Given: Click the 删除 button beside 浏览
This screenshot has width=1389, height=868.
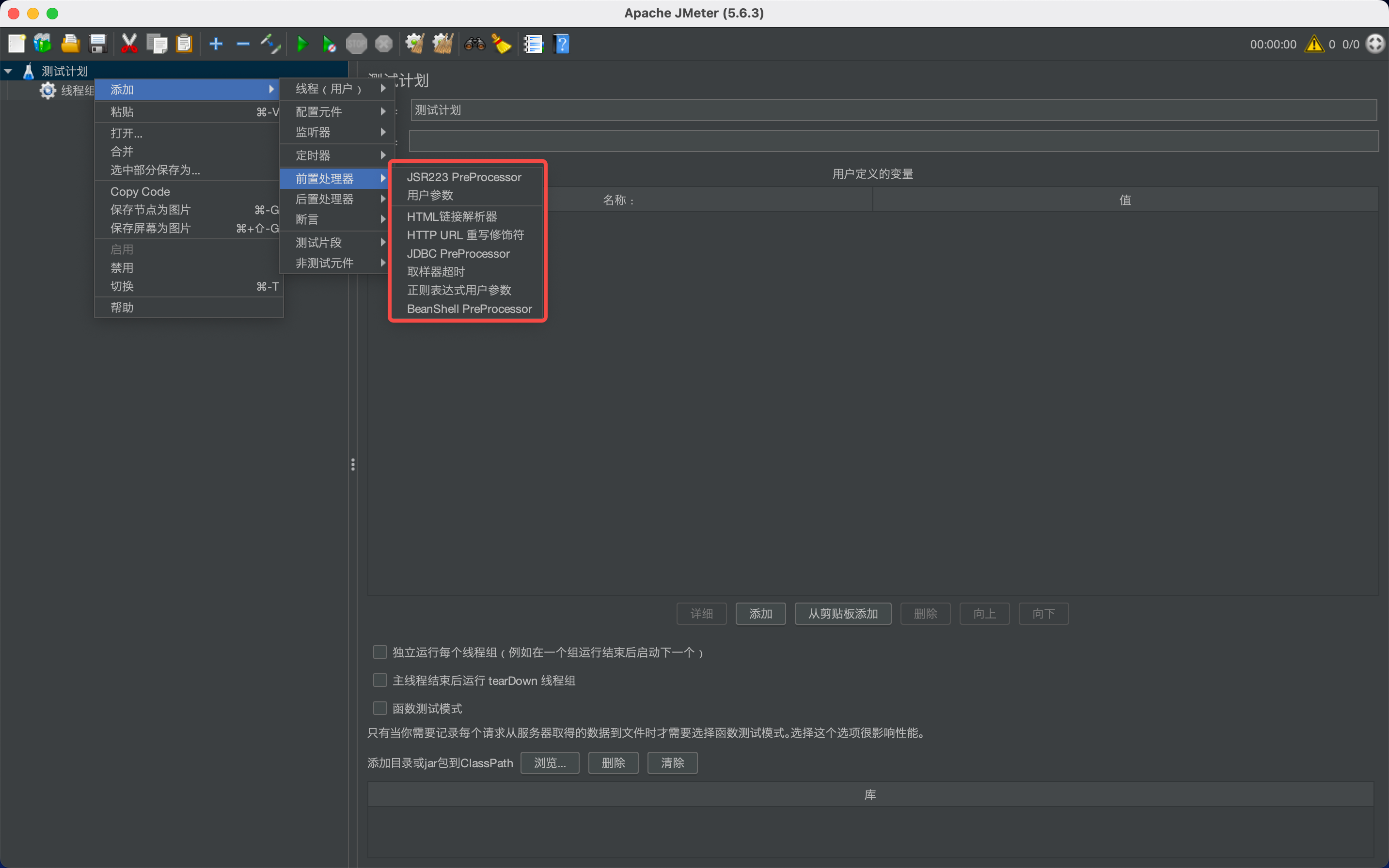Looking at the screenshot, I should click(613, 763).
